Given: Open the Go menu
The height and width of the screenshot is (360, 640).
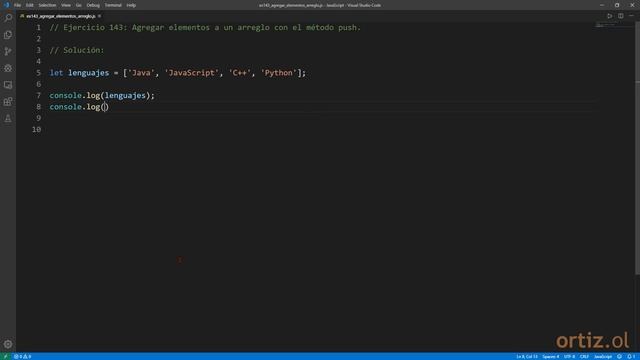Looking at the screenshot, I should [x=78, y=5].
